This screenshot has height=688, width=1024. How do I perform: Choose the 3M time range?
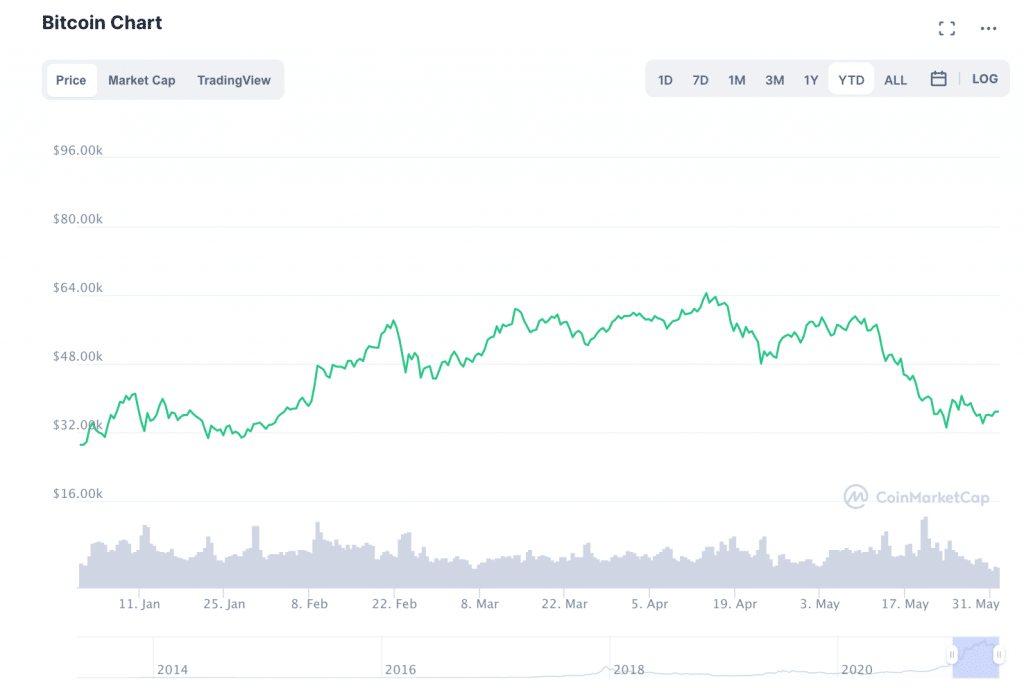pos(774,80)
